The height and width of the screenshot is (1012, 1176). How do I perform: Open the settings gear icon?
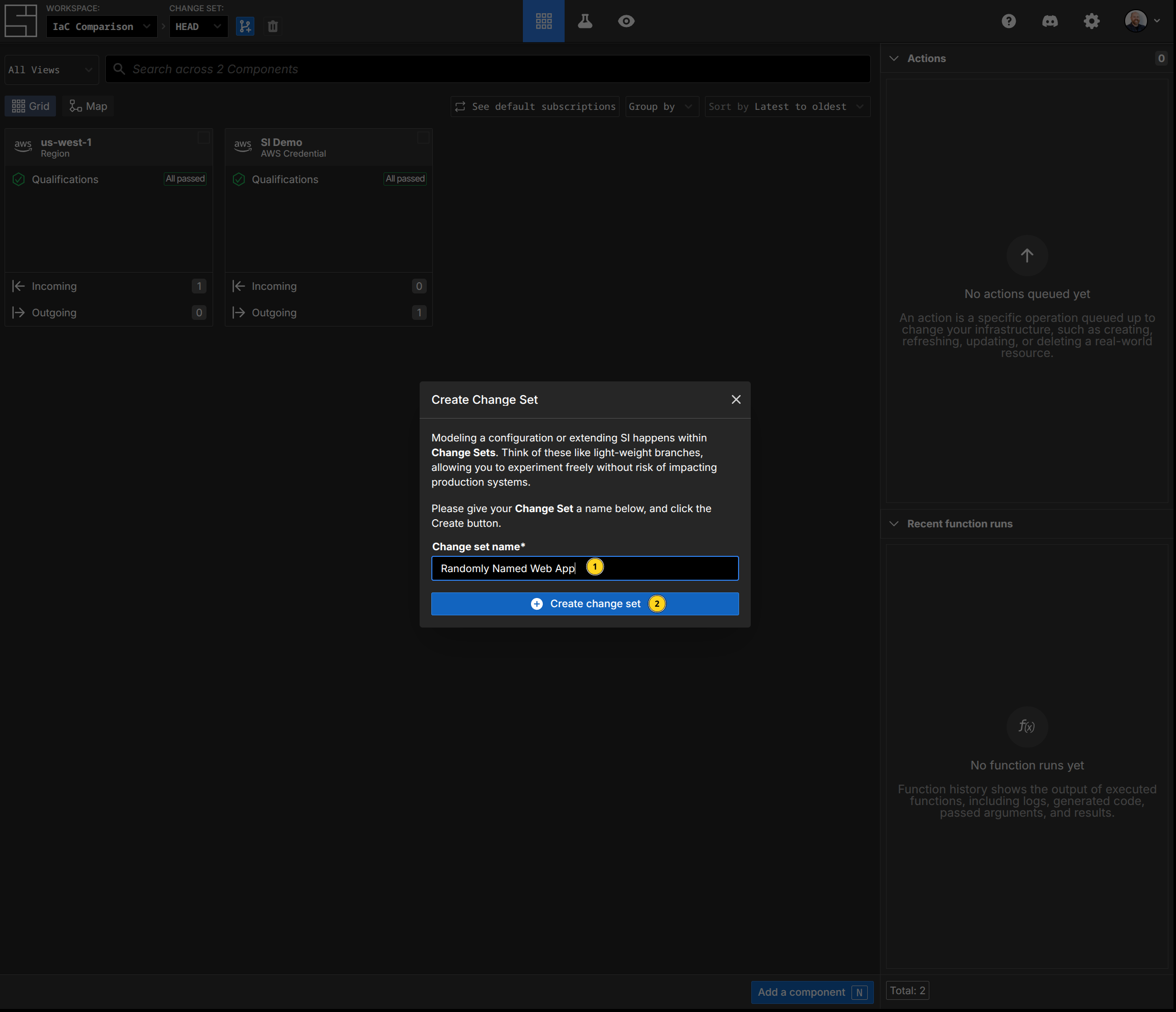(x=1091, y=21)
